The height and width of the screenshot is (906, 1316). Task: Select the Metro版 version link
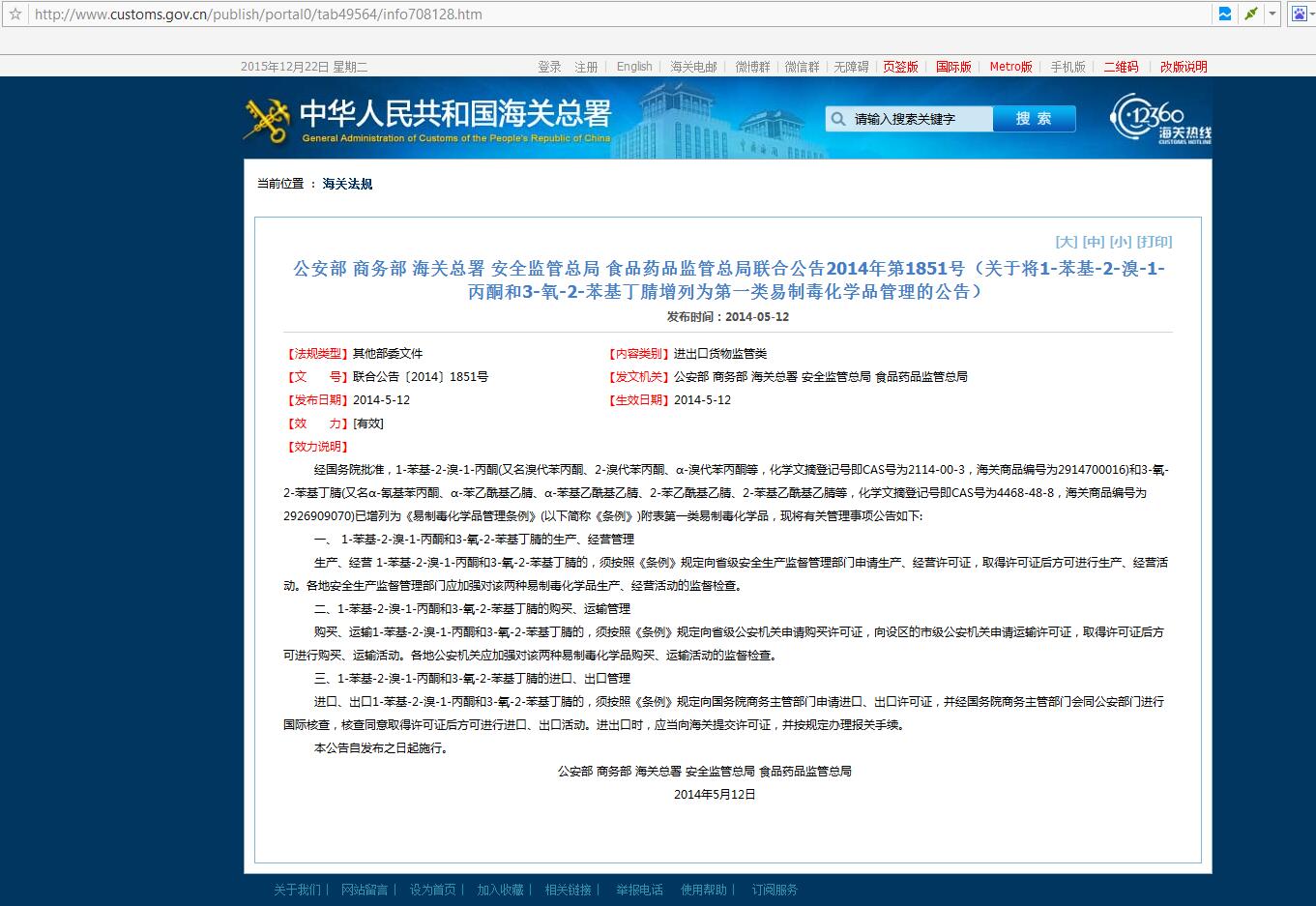1010,67
